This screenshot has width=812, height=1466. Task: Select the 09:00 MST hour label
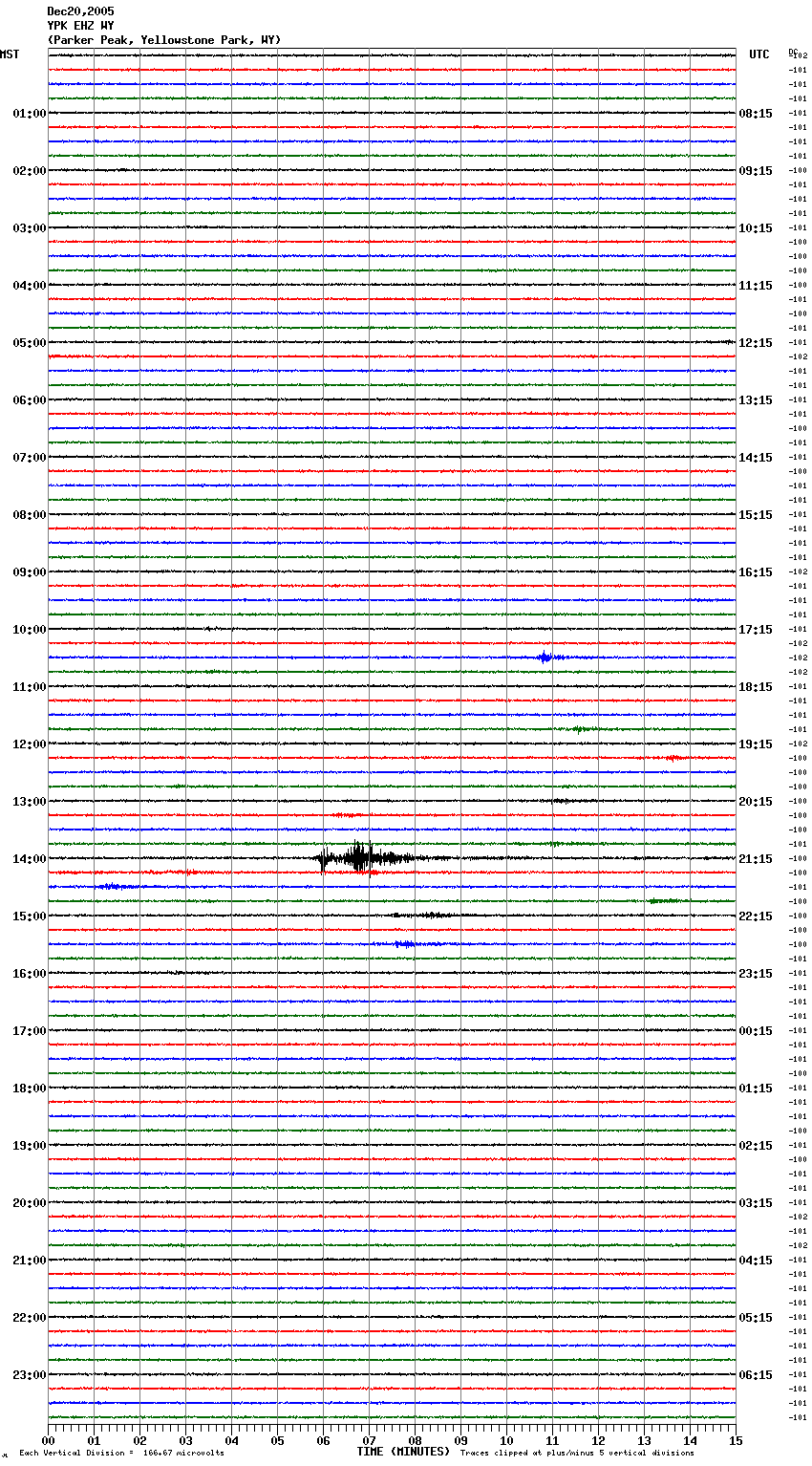pos(30,572)
